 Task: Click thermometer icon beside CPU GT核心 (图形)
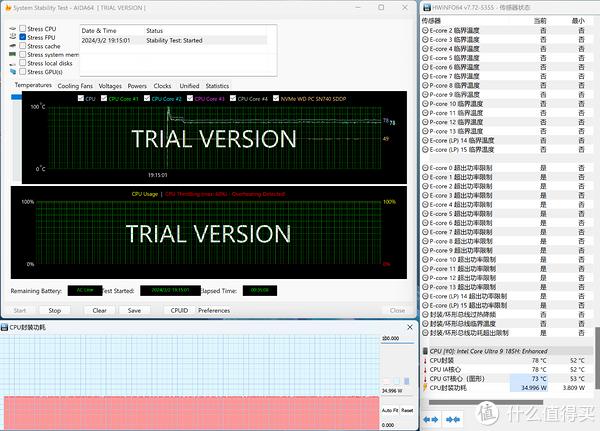click(x=425, y=379)
